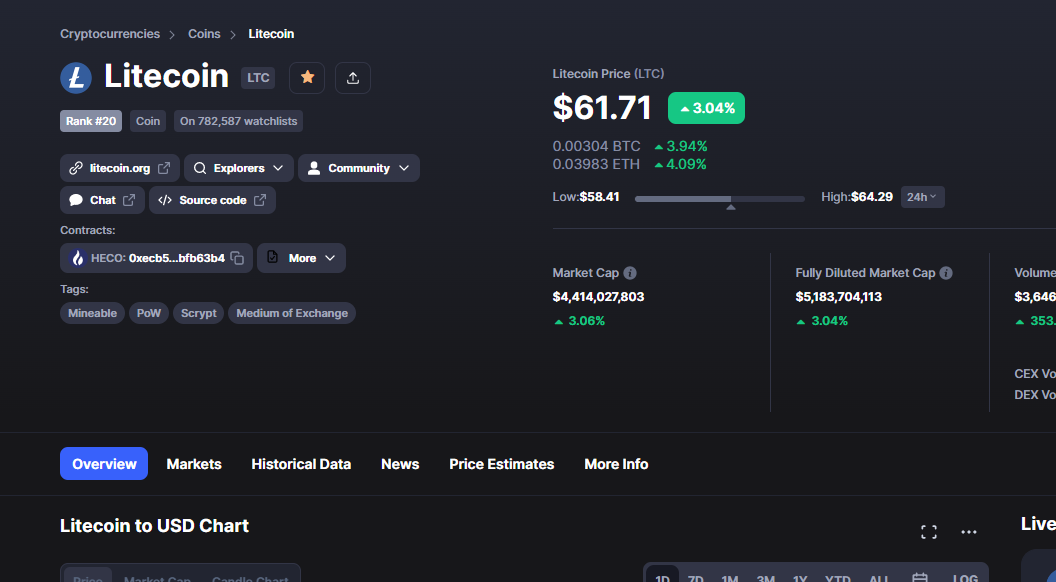Click external link icon next to litecoin.org
Screen dimensions: 1056x582
[164, 168]
